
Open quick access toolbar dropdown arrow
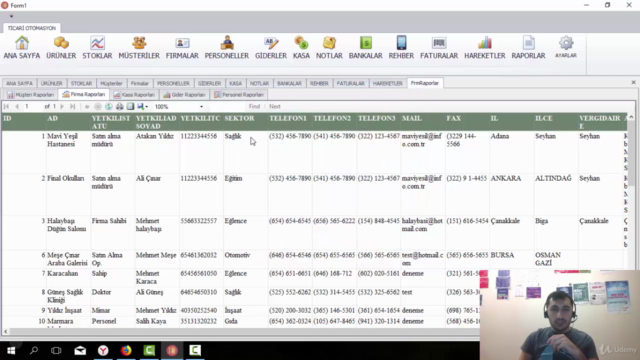click(x=11, y=16)
